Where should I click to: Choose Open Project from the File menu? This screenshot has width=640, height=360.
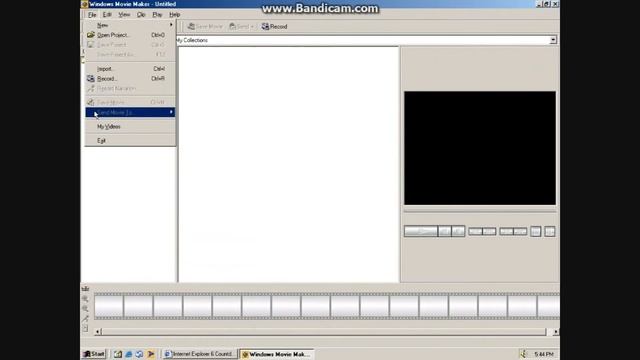[130, 35]
